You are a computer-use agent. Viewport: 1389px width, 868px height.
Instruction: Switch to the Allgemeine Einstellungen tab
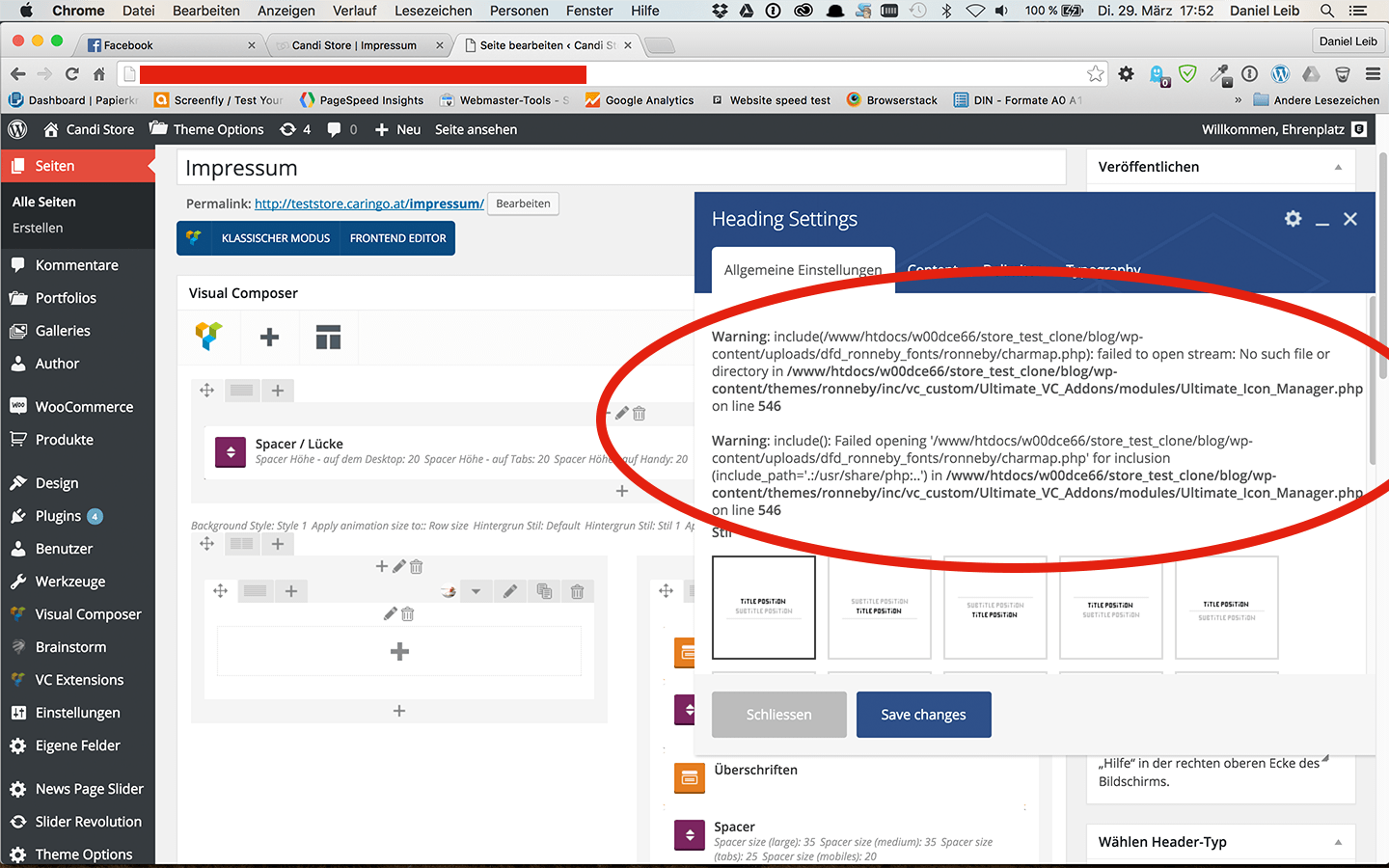803,270
